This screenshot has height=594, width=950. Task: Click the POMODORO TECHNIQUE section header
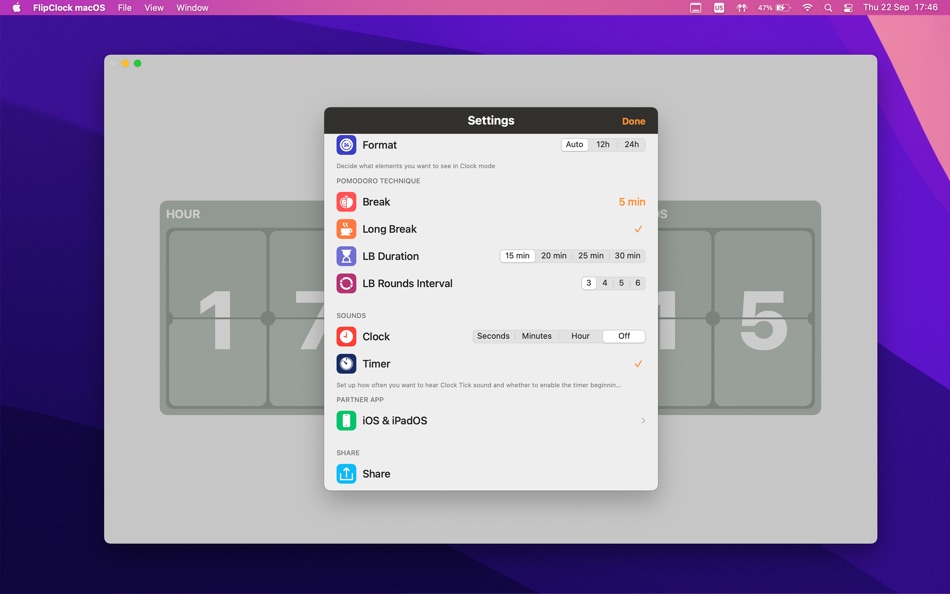(x=378, y=181)
